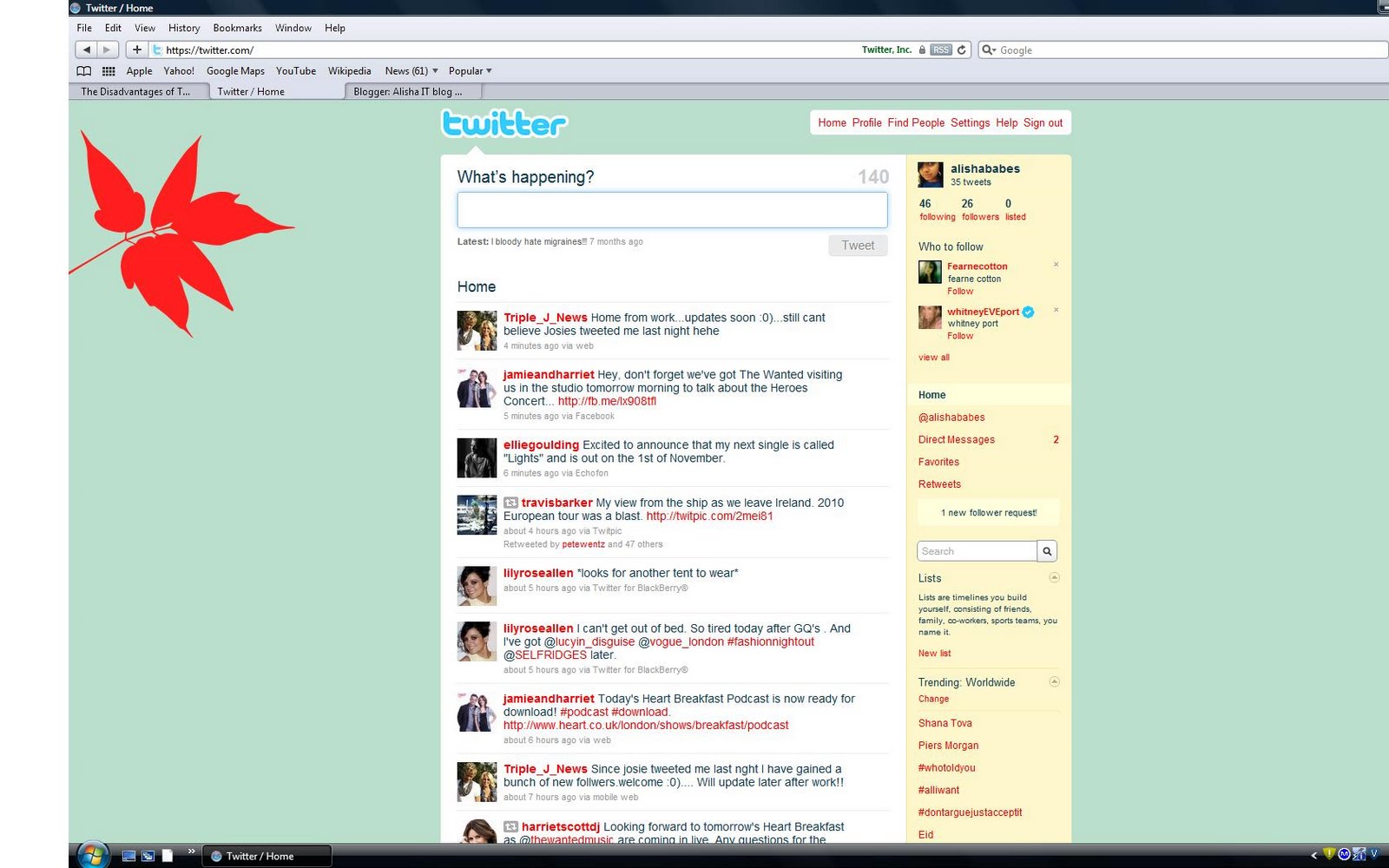
Task: Open the Popular bookmarks dropdown
Action: 470,71
